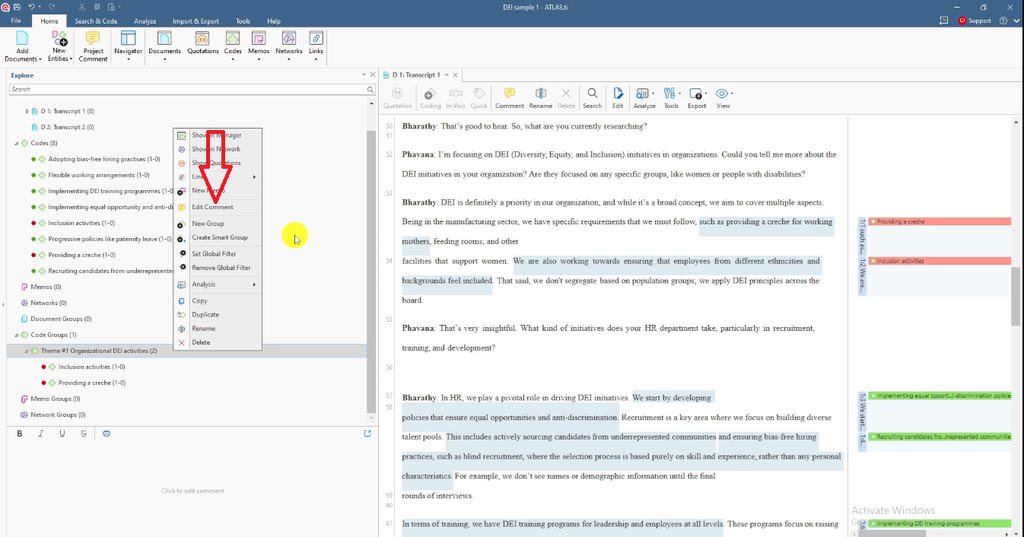The width and height of the screenshot is (1024, 537).
Task: Open Memos manager icon
Action: [259, 46]
